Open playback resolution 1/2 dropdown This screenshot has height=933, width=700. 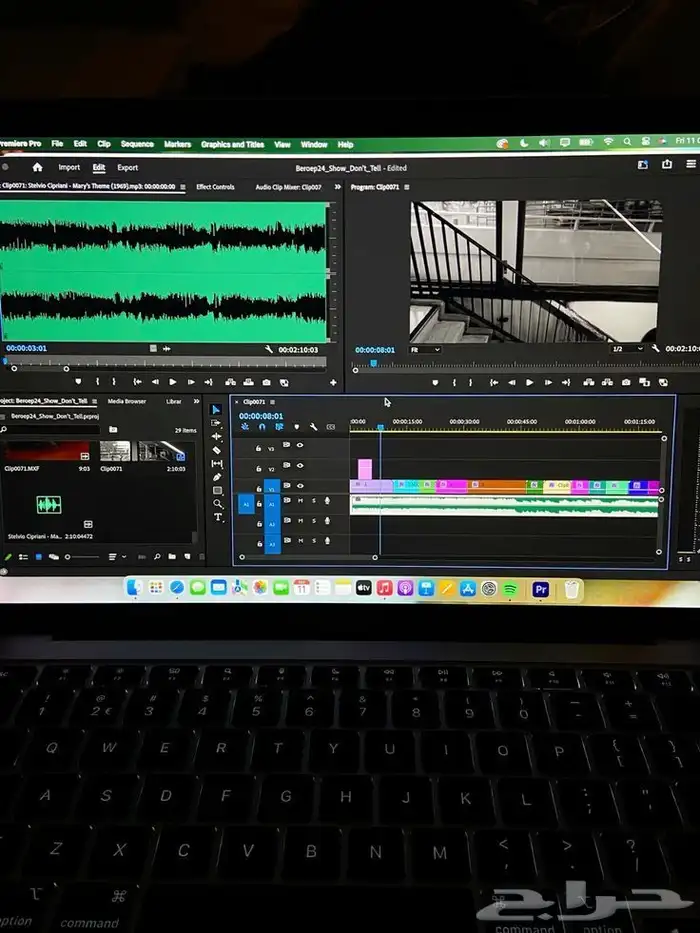coord(627,349)
